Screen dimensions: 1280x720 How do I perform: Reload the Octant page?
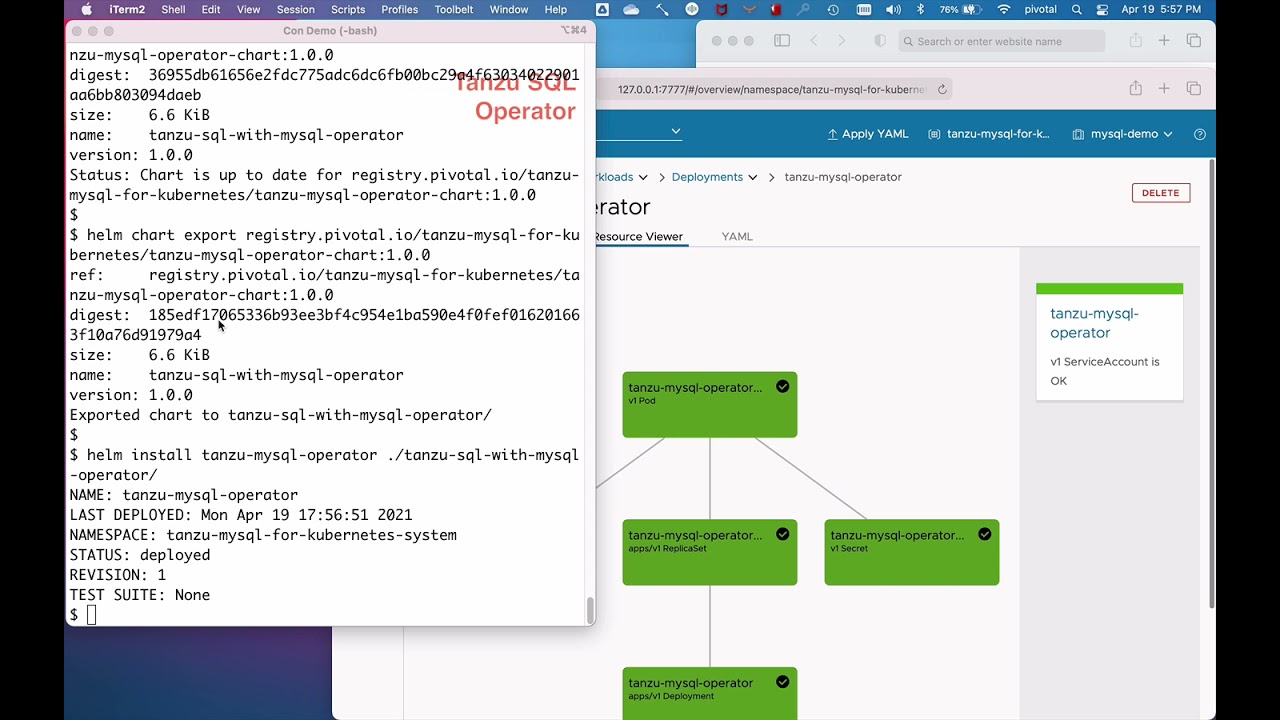click(942, 89)
